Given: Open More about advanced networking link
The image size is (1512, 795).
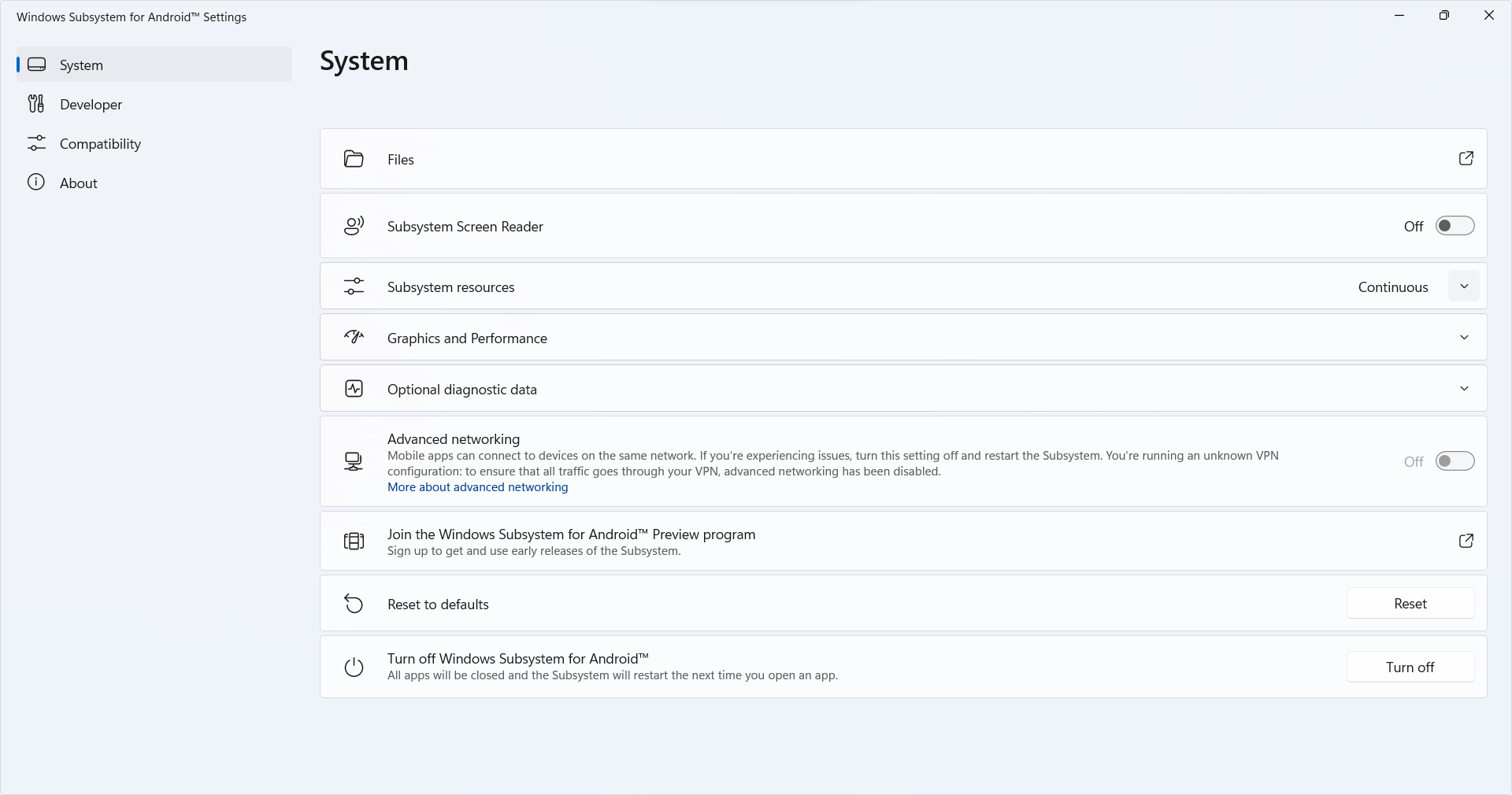Looking at the screenshot, I should [x=477, y=487].
